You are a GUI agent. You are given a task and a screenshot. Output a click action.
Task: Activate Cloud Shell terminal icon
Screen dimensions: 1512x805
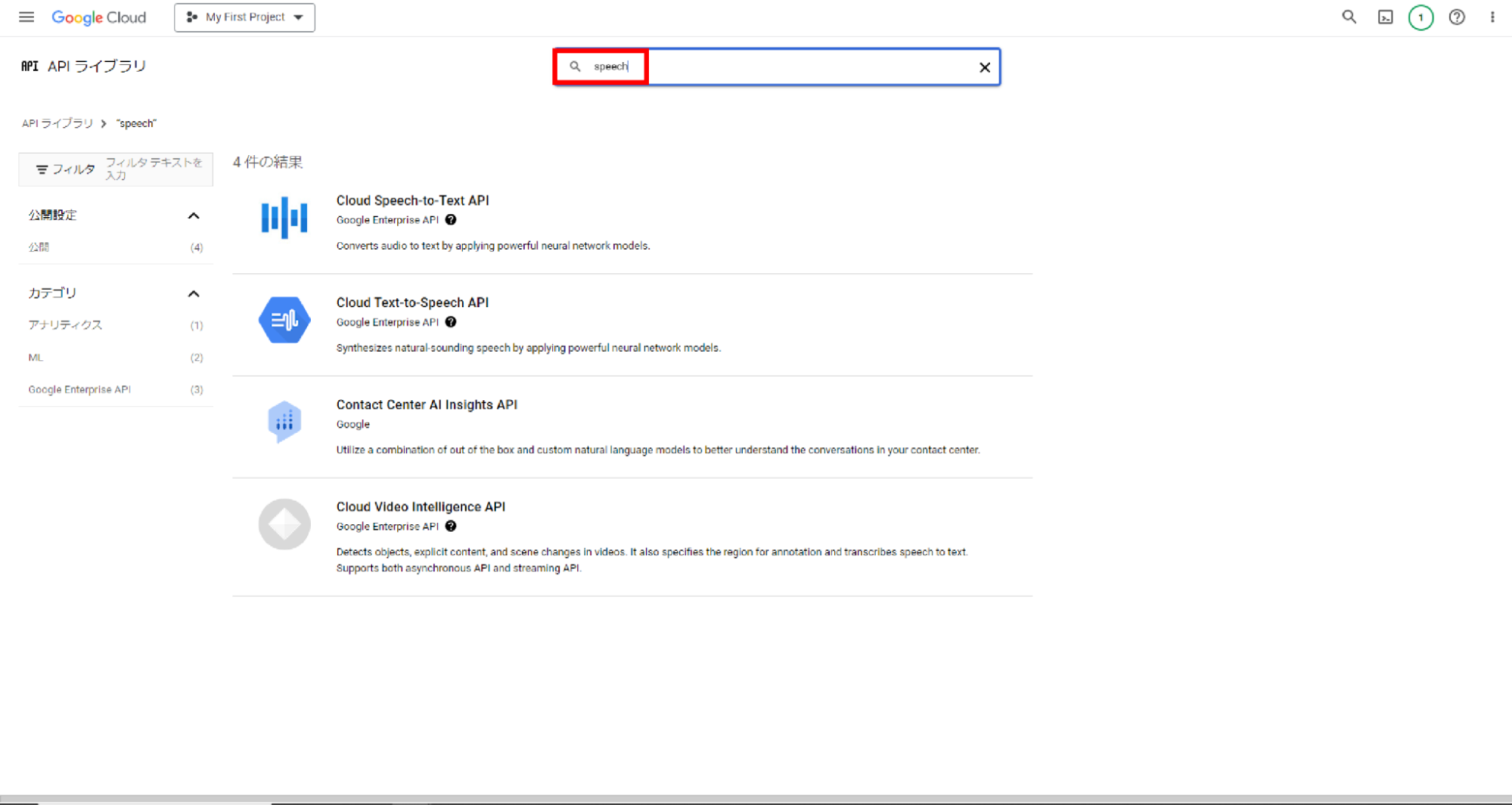point(1385,17)
